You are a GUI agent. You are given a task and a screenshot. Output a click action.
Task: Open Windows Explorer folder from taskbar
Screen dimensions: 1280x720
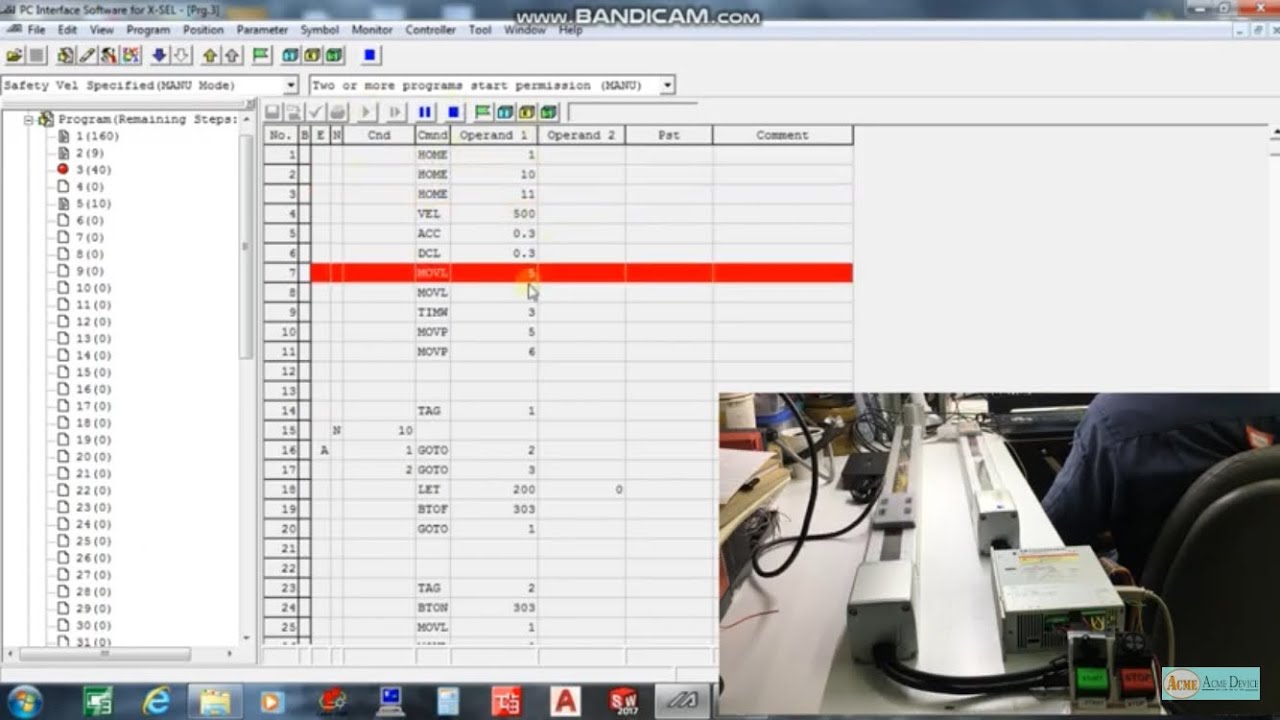pyautogui.click(x=214, y=701)
